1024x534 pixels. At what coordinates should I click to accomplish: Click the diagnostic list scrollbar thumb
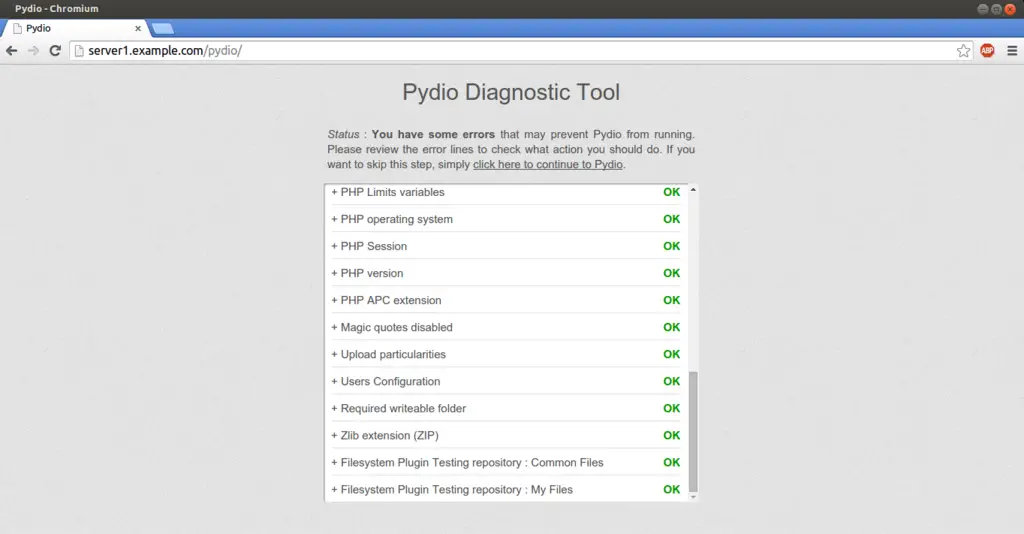pyautogui.click(x=693, y=432)
